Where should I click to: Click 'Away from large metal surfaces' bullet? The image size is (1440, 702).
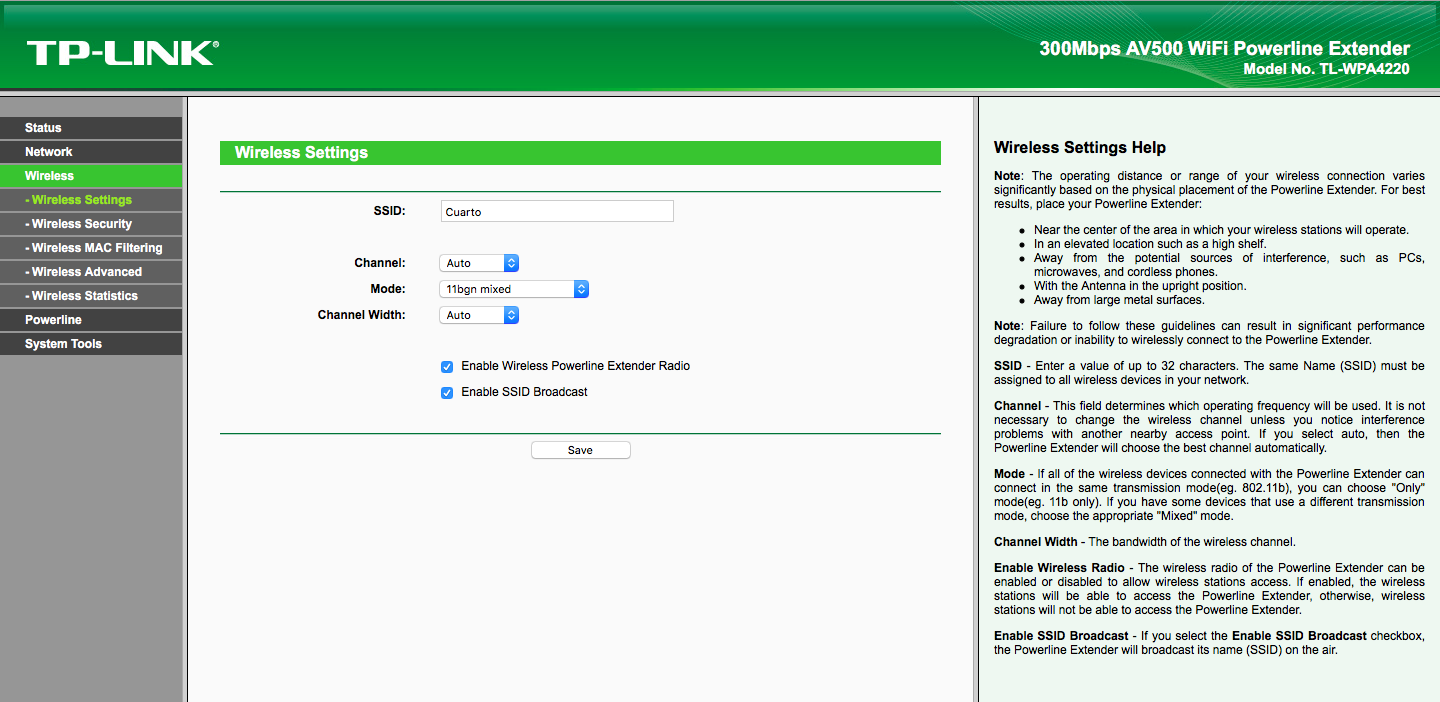pos(1119,300)
